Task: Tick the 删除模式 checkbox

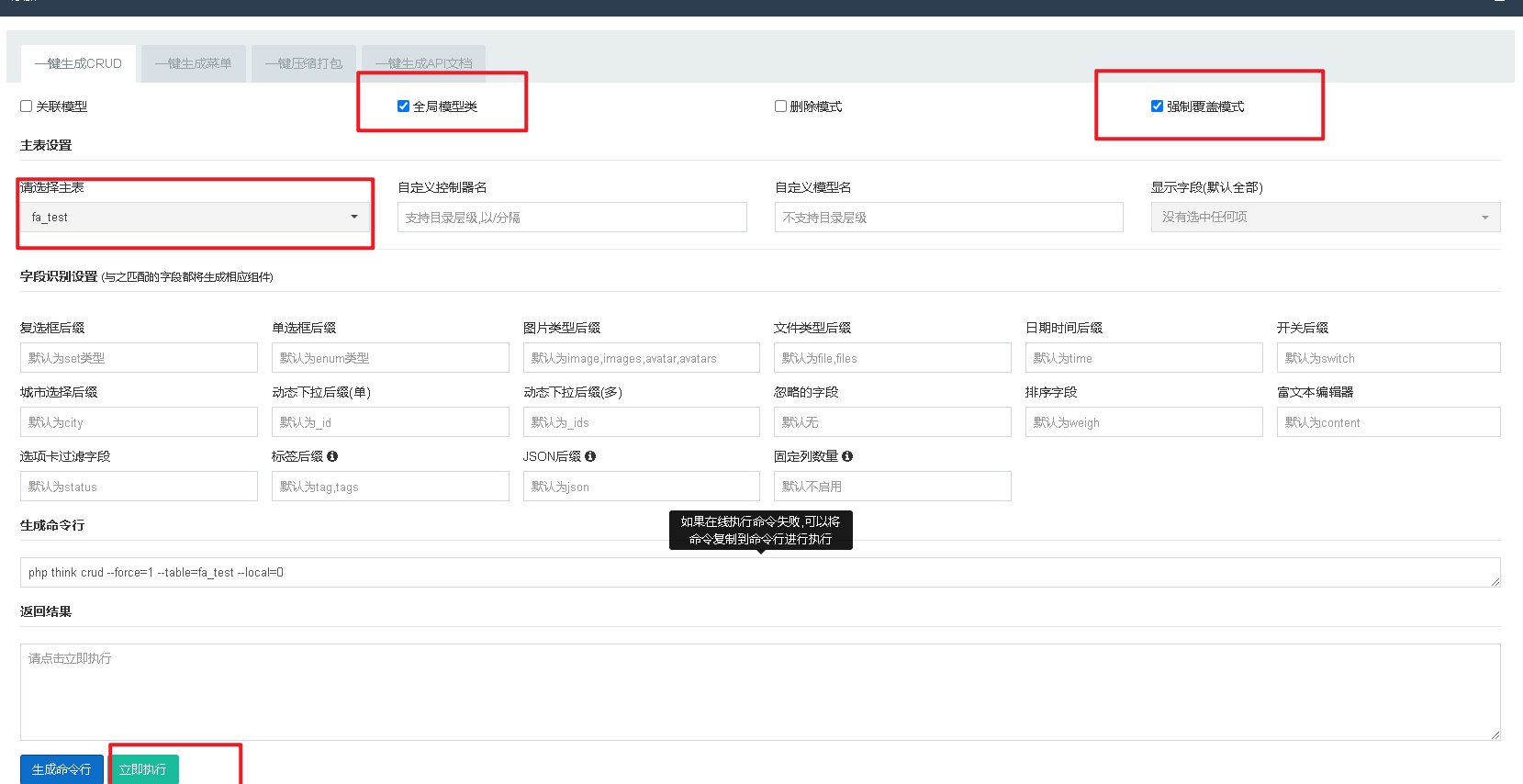Action: tap(780, 106)
